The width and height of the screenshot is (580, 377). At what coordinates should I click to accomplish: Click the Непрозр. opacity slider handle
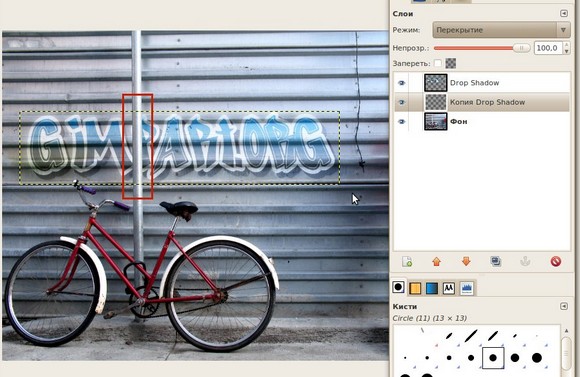point(522,48)
